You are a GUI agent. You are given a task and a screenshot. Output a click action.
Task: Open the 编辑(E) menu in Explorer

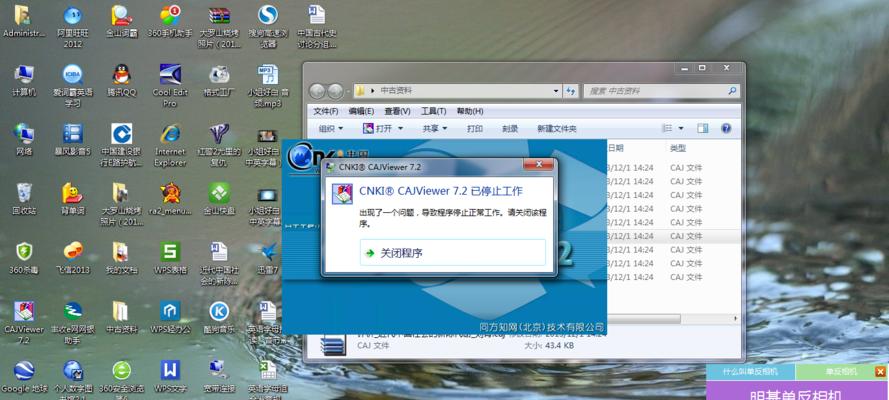361,111
